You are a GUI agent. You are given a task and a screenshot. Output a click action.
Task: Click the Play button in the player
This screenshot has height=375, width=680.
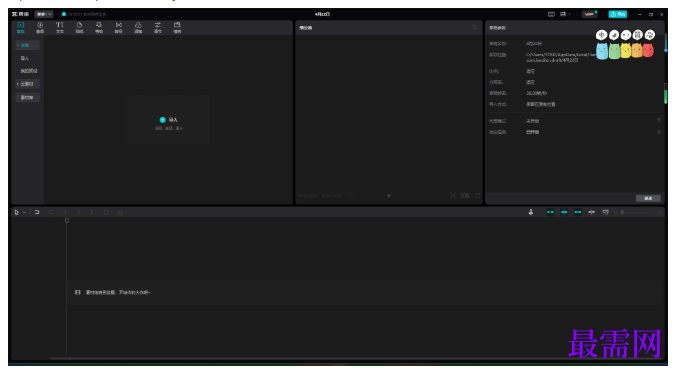pos(389,196)
